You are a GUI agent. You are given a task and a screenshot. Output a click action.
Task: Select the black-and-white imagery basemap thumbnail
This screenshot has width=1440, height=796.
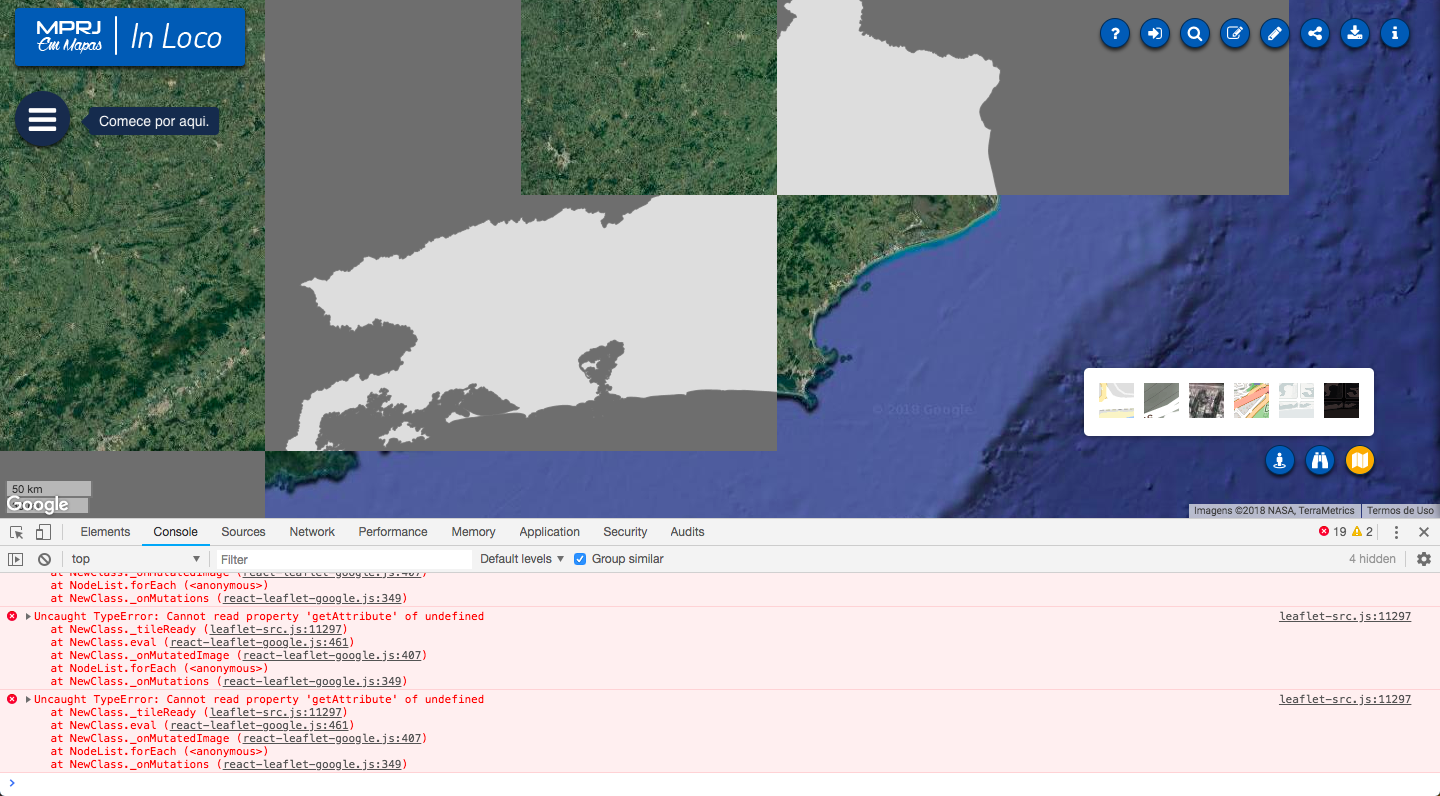click(1206, 400)
